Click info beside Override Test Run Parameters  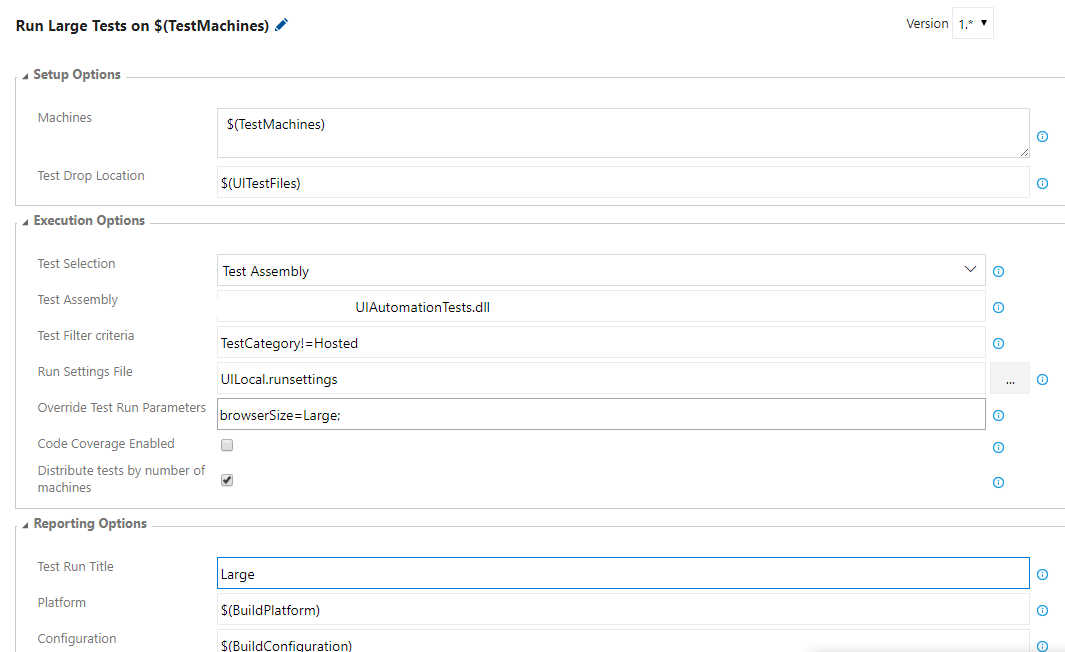point(998,414)
